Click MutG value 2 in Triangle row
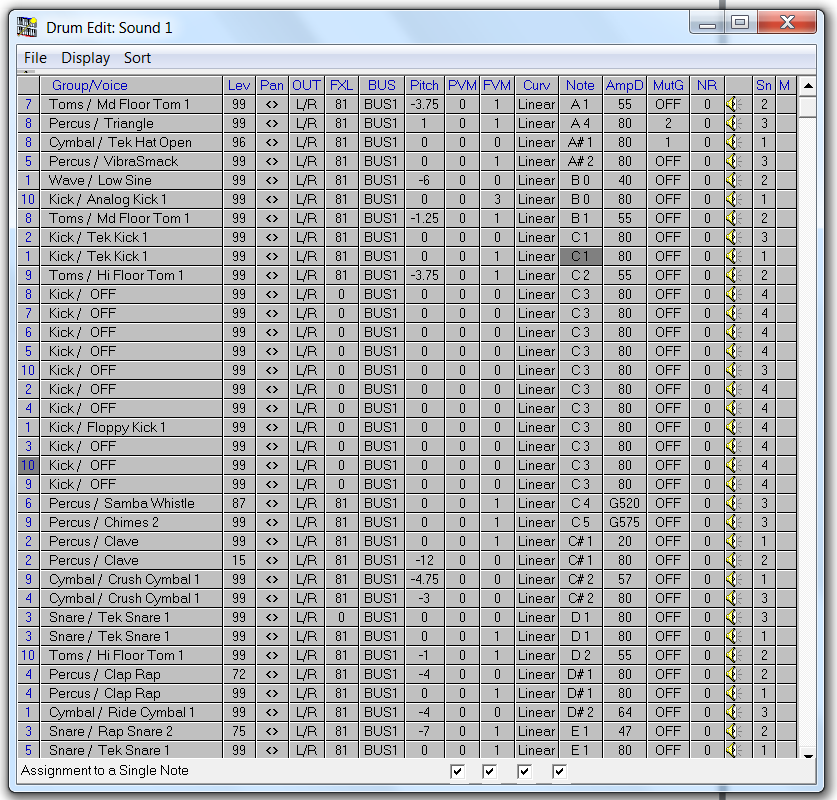This screenshot has height=800, width=837. tap(668, 123)
